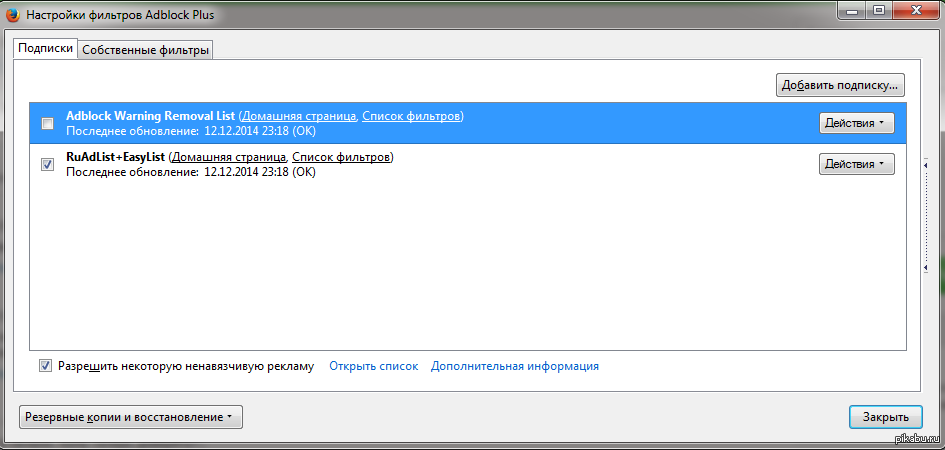
Task: Open the 'Собственные фильтры' tab
Action: tap(146, 50)
